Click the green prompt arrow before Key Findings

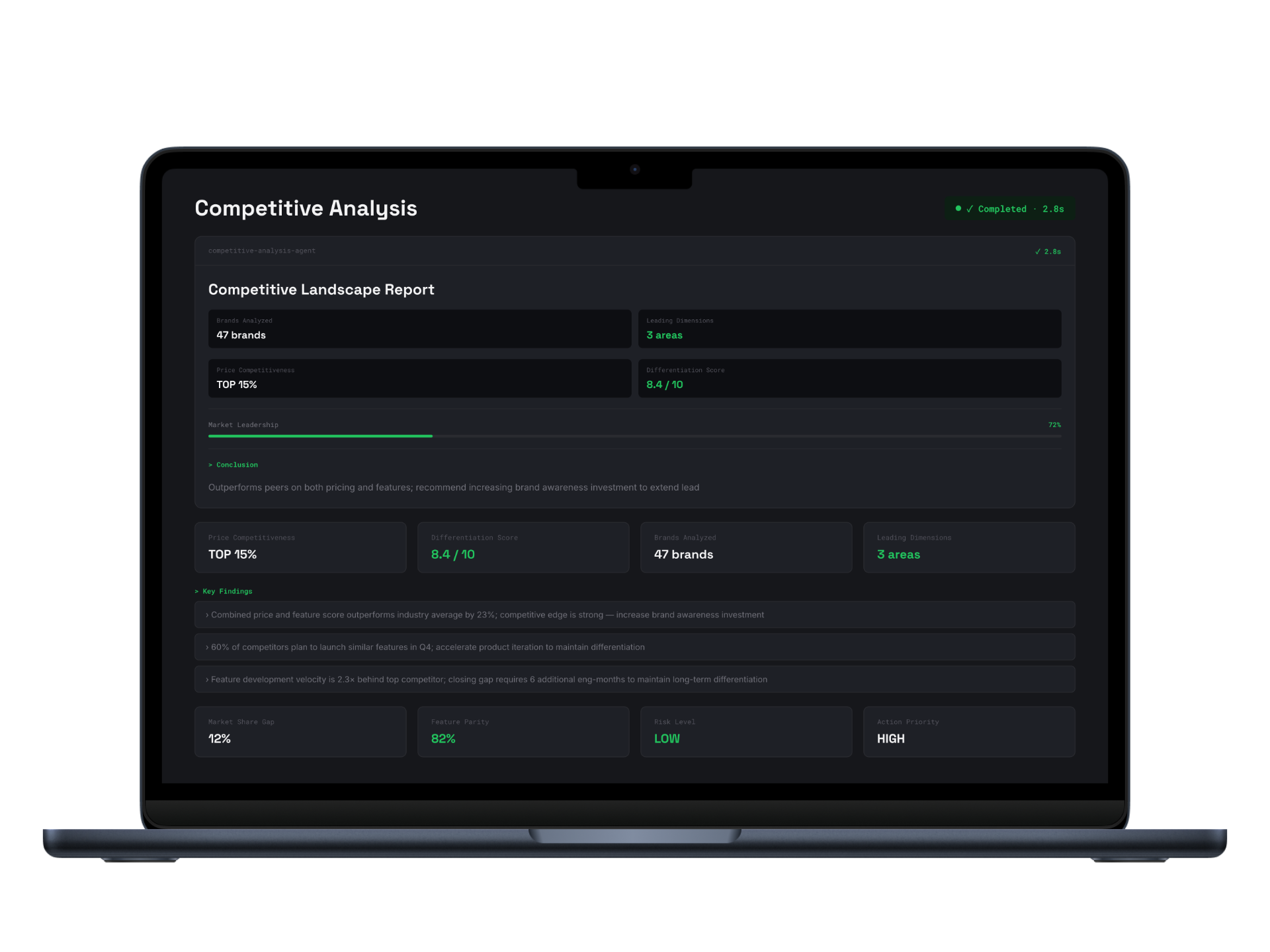pyautogui.click(x=196, y=591)
